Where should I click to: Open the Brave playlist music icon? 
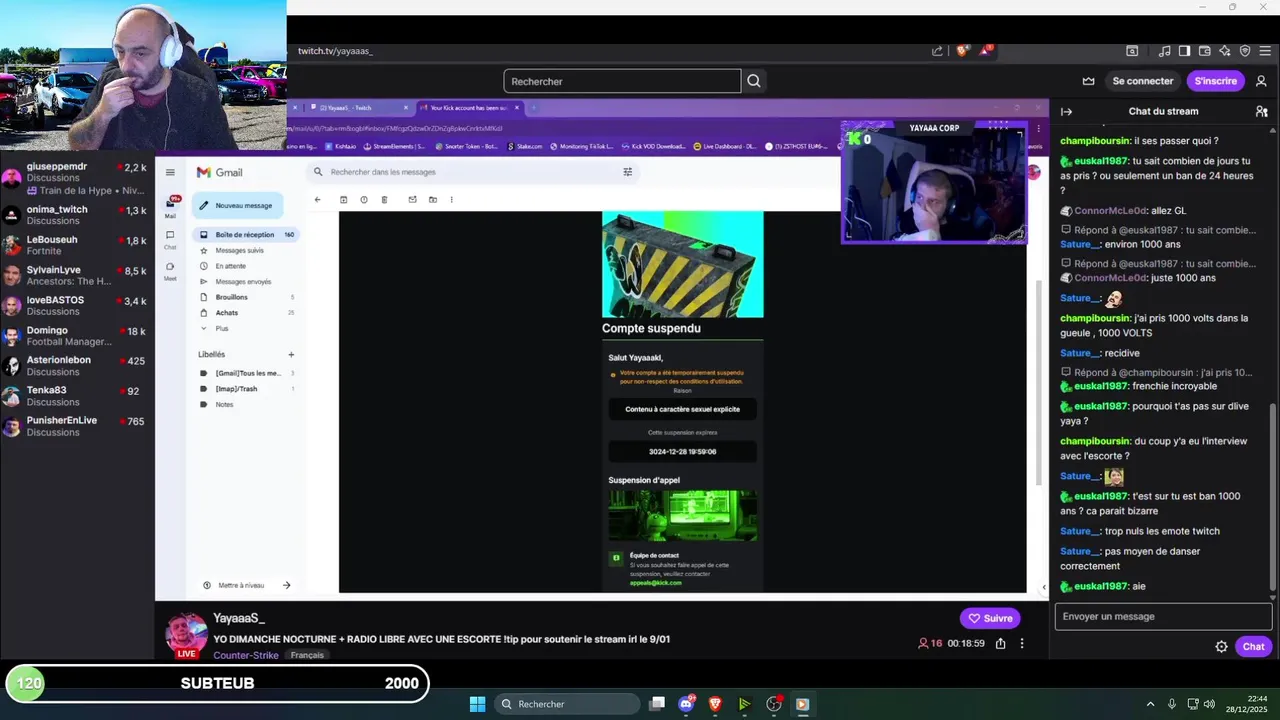[1165, 51]
